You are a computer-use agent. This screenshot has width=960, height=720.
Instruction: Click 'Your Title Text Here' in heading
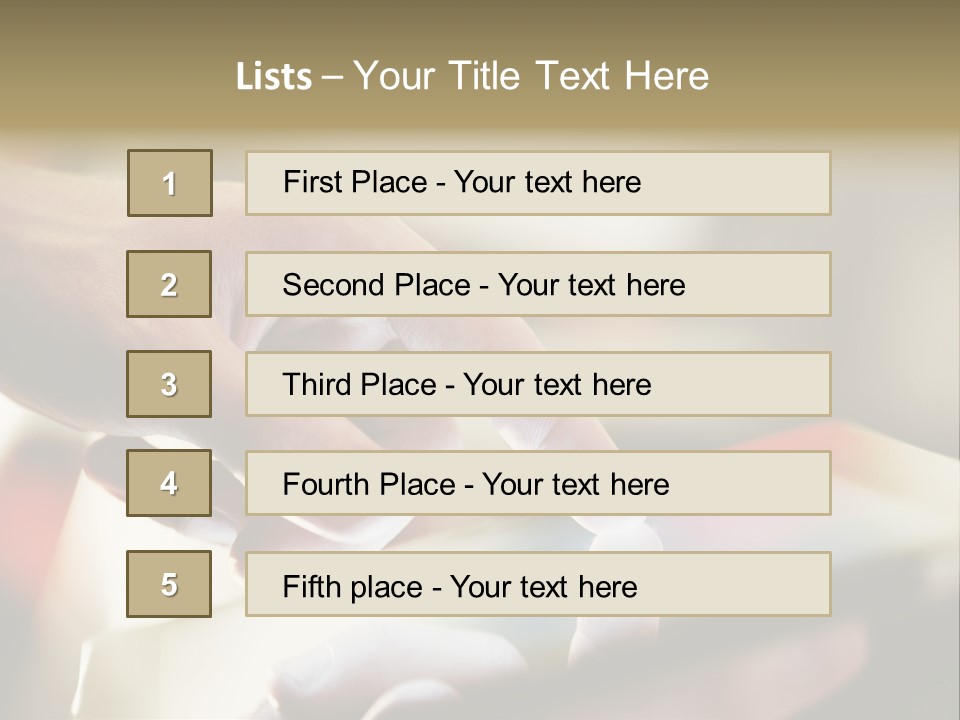coord(531,76)
